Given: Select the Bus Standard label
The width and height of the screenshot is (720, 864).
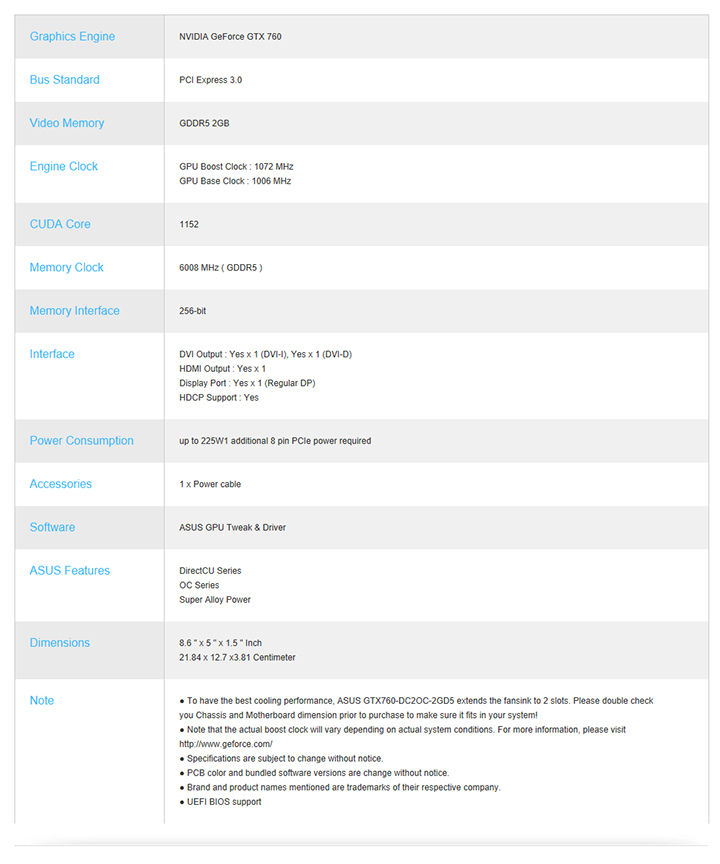Looking at the screenshot, I should click(65, 80).
